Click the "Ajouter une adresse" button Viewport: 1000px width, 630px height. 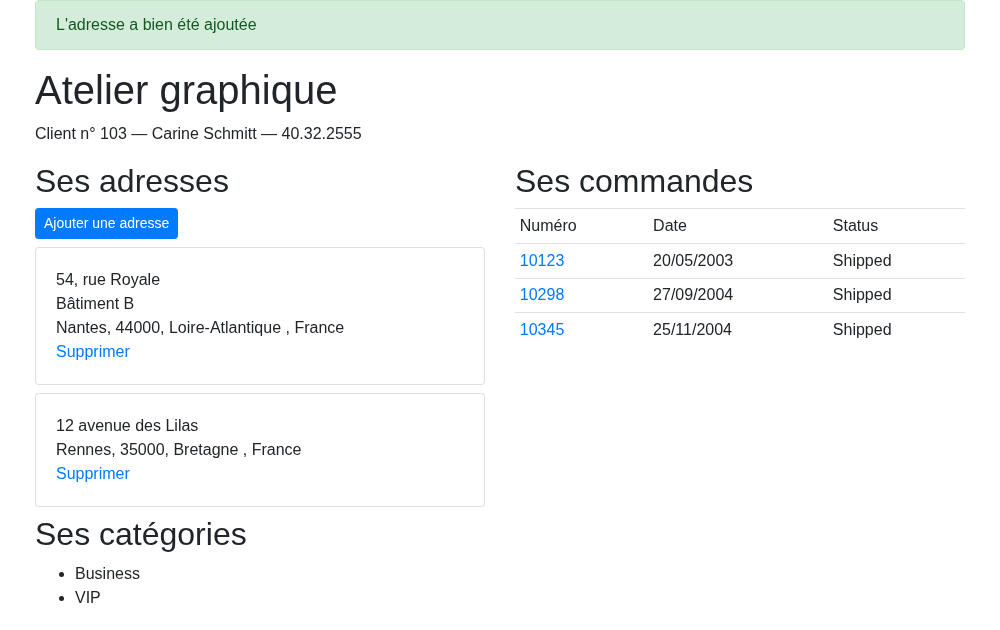pyautogui.click(x=107, y=223)
